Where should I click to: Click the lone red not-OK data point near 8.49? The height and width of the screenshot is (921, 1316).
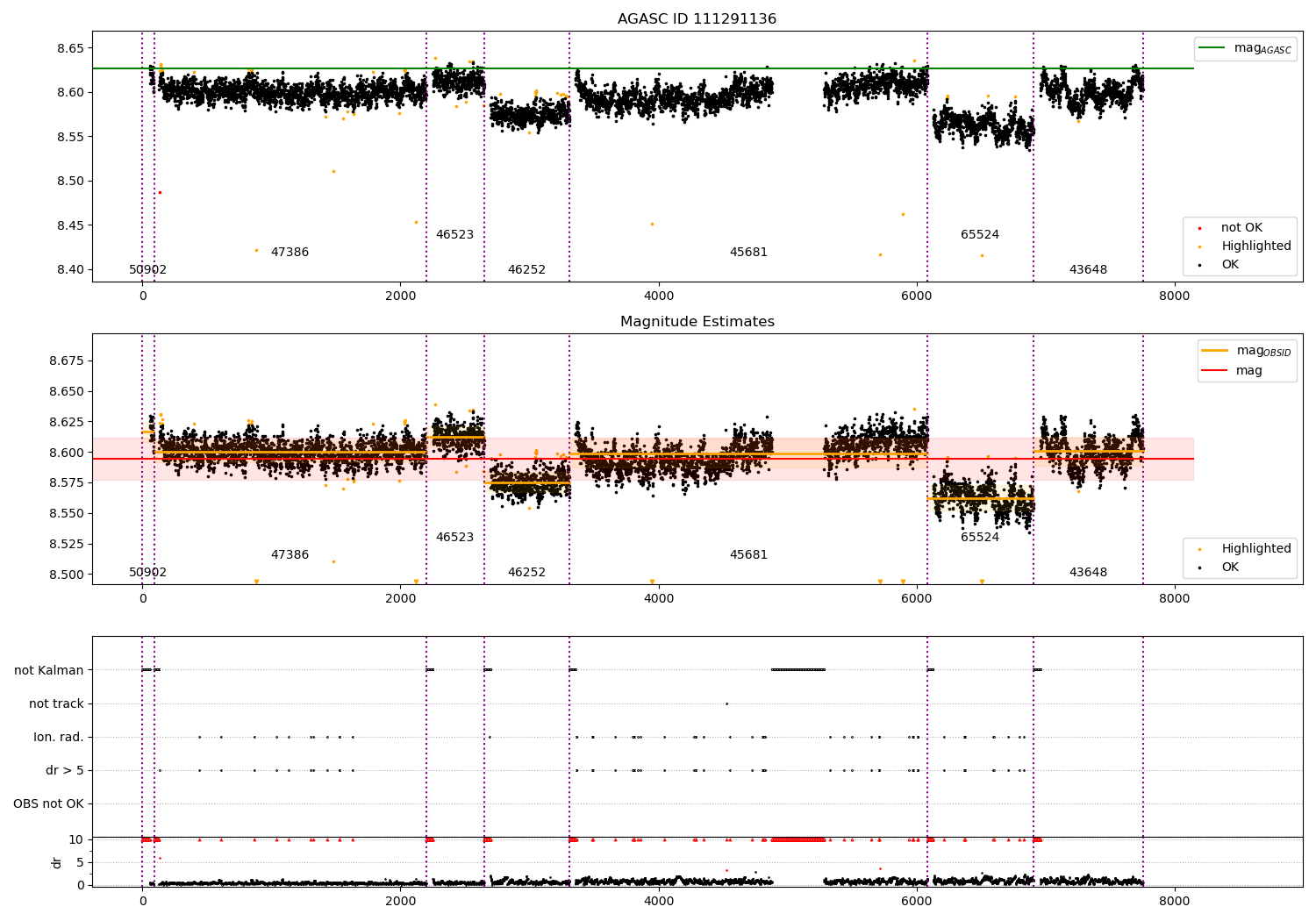160,192
